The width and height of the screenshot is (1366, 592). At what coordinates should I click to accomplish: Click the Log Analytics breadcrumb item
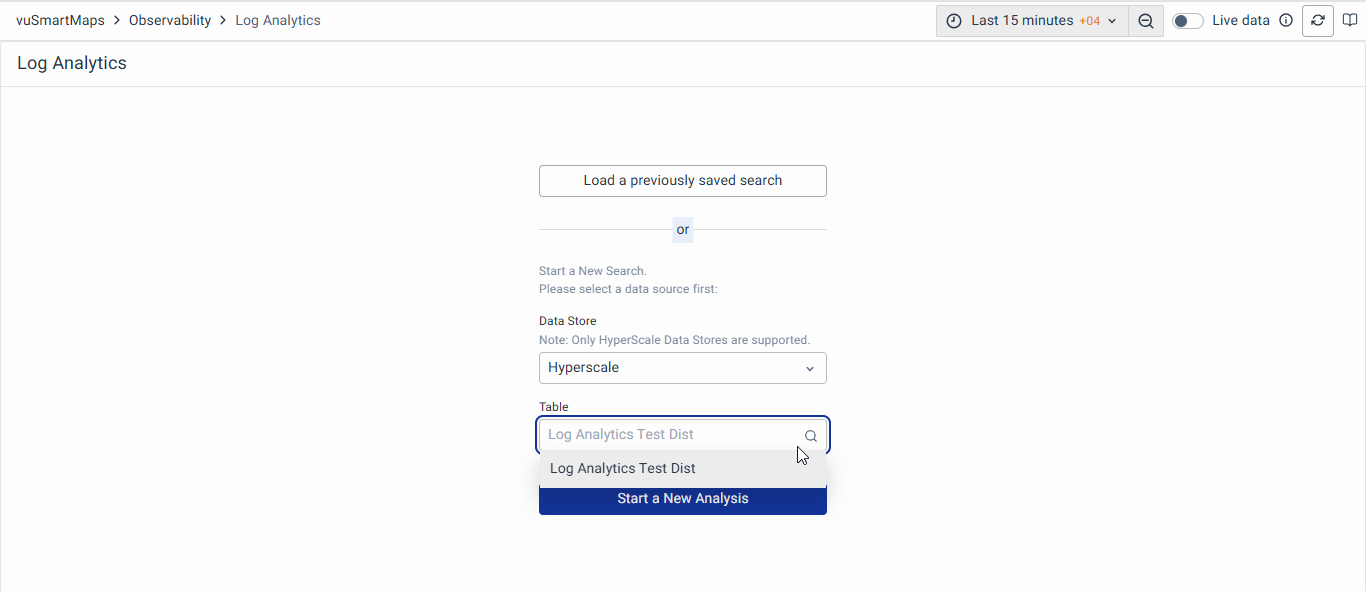pyautogui.click(x=278, y=21)
